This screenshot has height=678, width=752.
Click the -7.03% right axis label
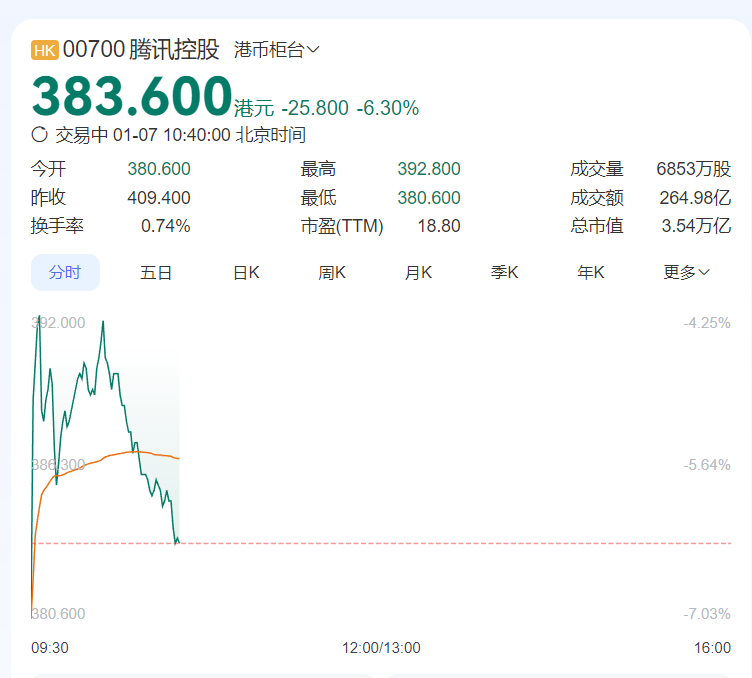(707, 613)
